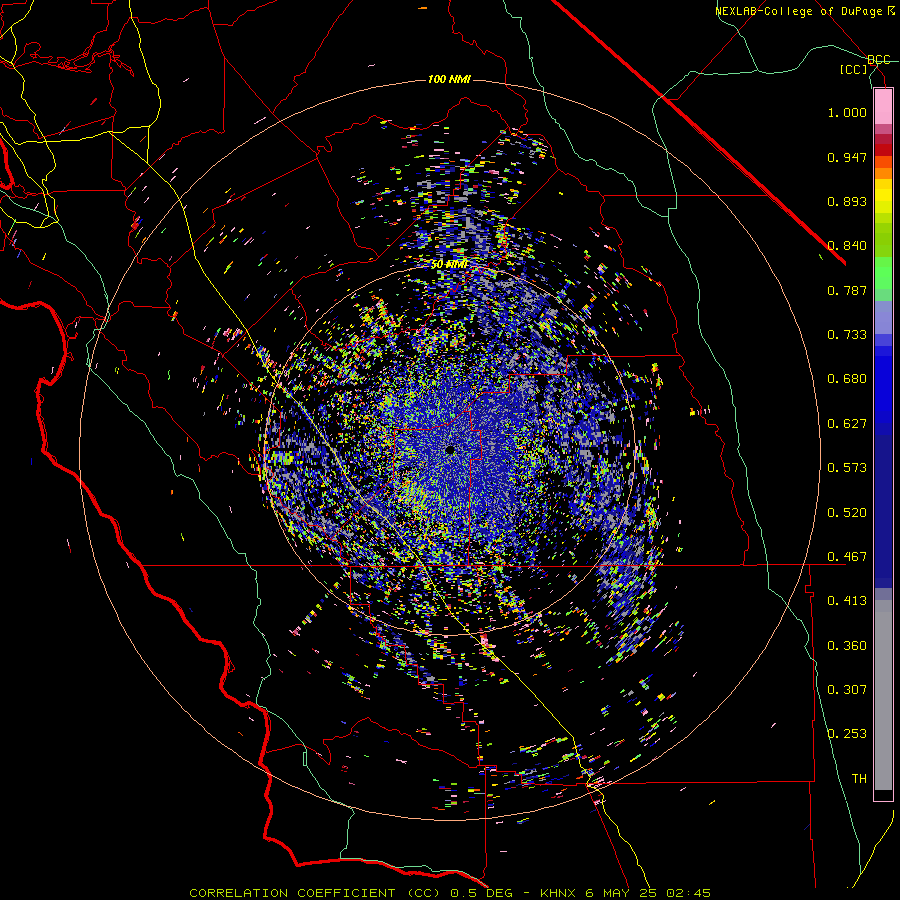Click the TH threshold label on the legend
This screenshot has width=900, height=900.
859,779
